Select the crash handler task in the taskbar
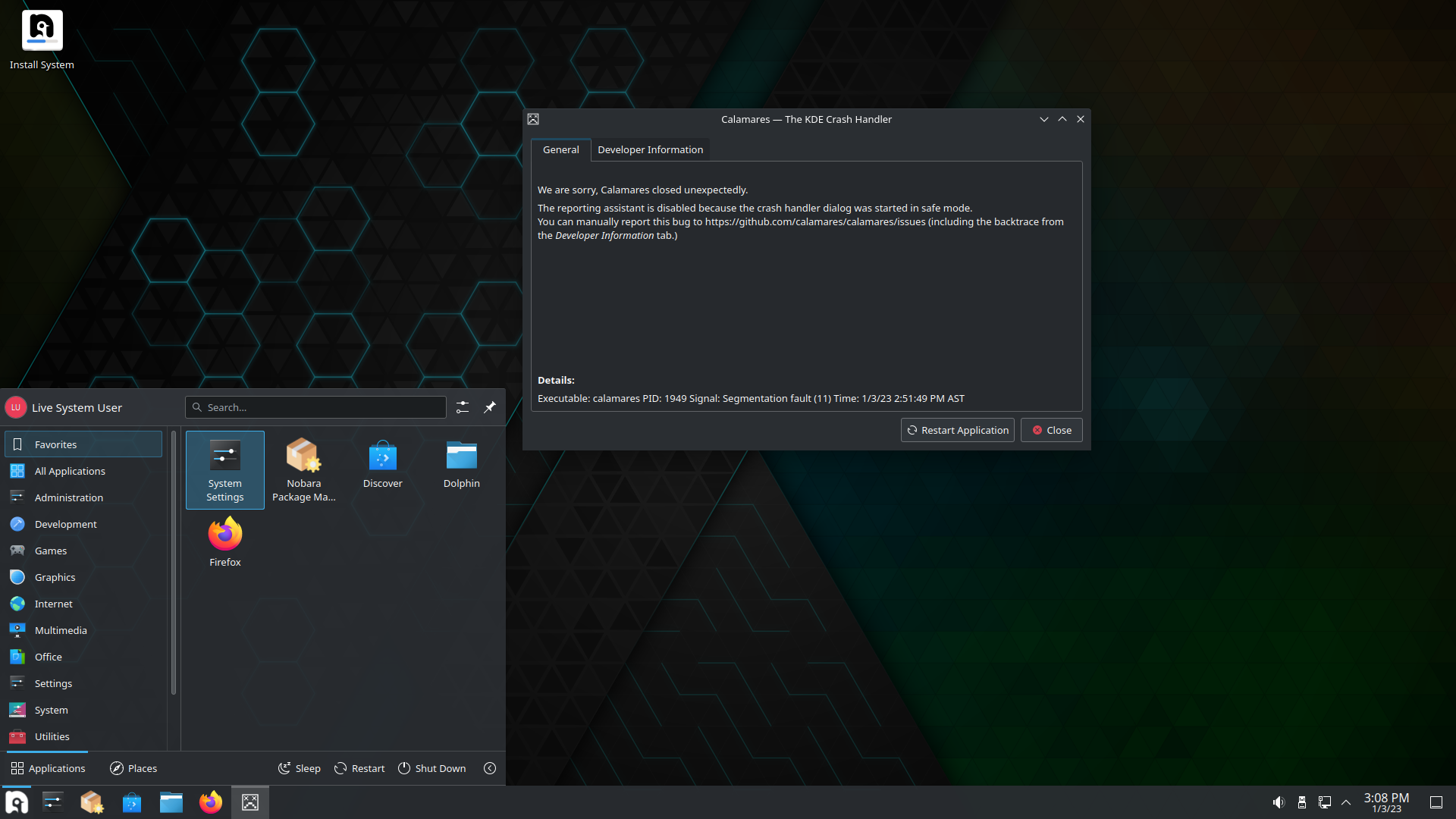Viewport: 1456px width, 819px height. 250,802
